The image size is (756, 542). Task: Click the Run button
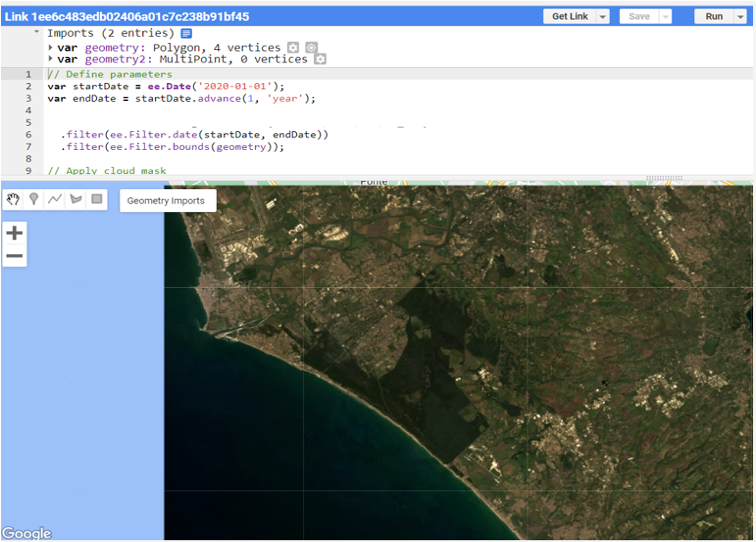click(714, 17)
